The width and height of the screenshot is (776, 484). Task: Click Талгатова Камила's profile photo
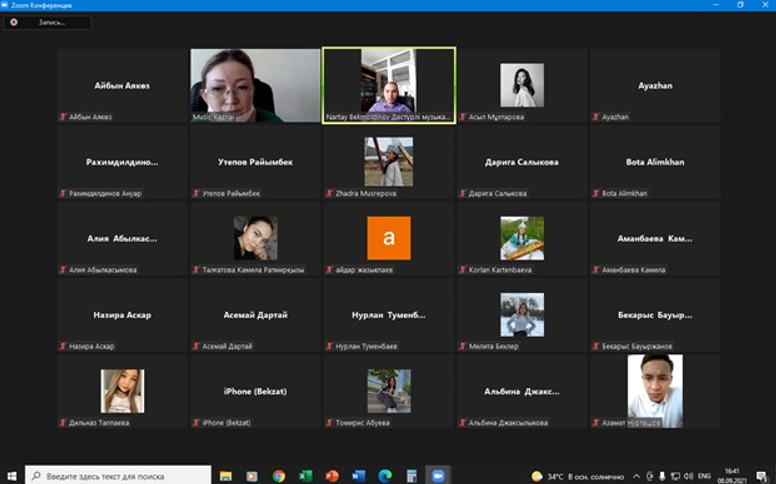pos(255,238)
